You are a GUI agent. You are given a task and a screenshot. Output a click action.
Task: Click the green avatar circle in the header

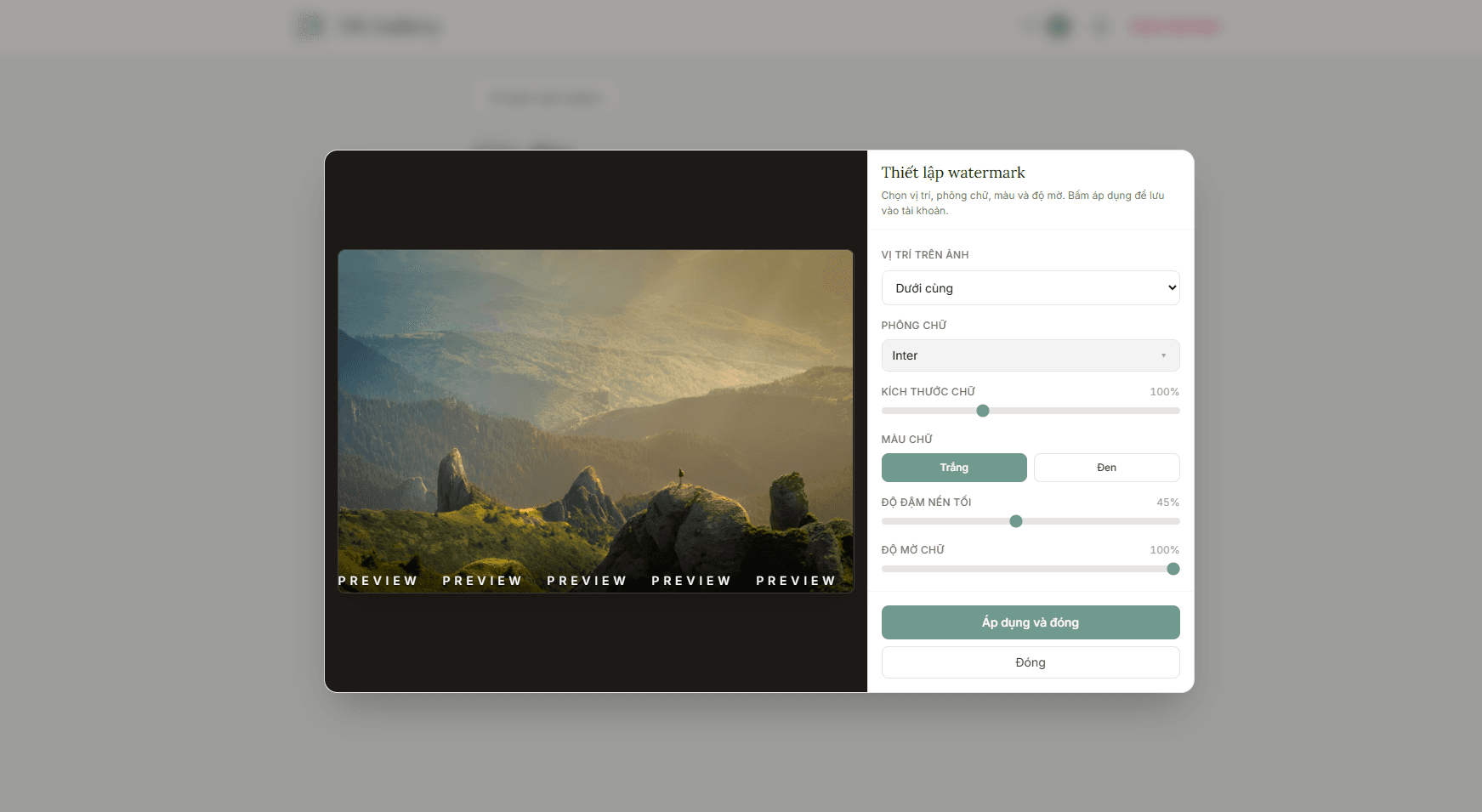tap(1059, 26)
